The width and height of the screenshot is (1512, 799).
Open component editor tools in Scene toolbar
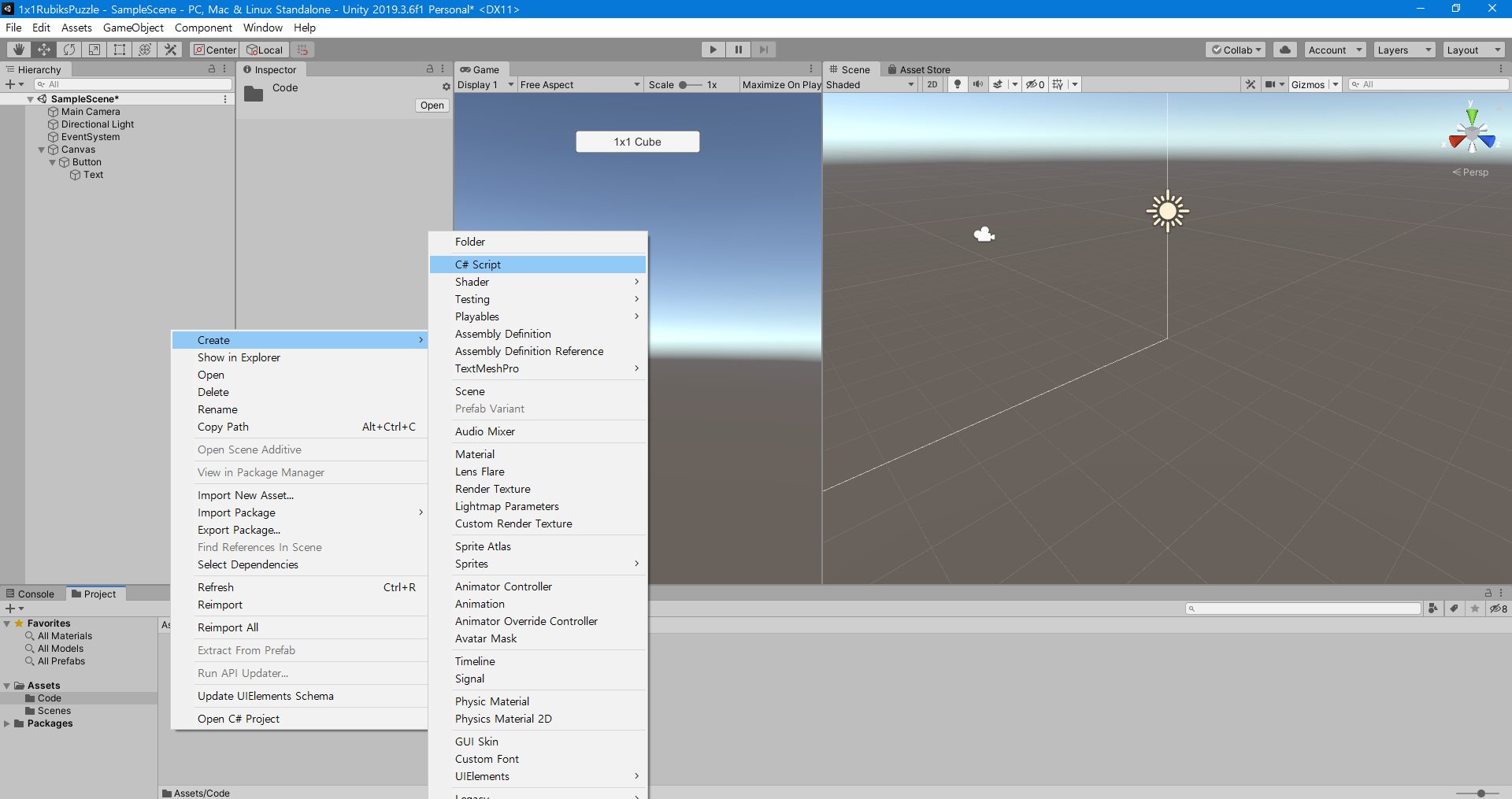(1251, 84)
